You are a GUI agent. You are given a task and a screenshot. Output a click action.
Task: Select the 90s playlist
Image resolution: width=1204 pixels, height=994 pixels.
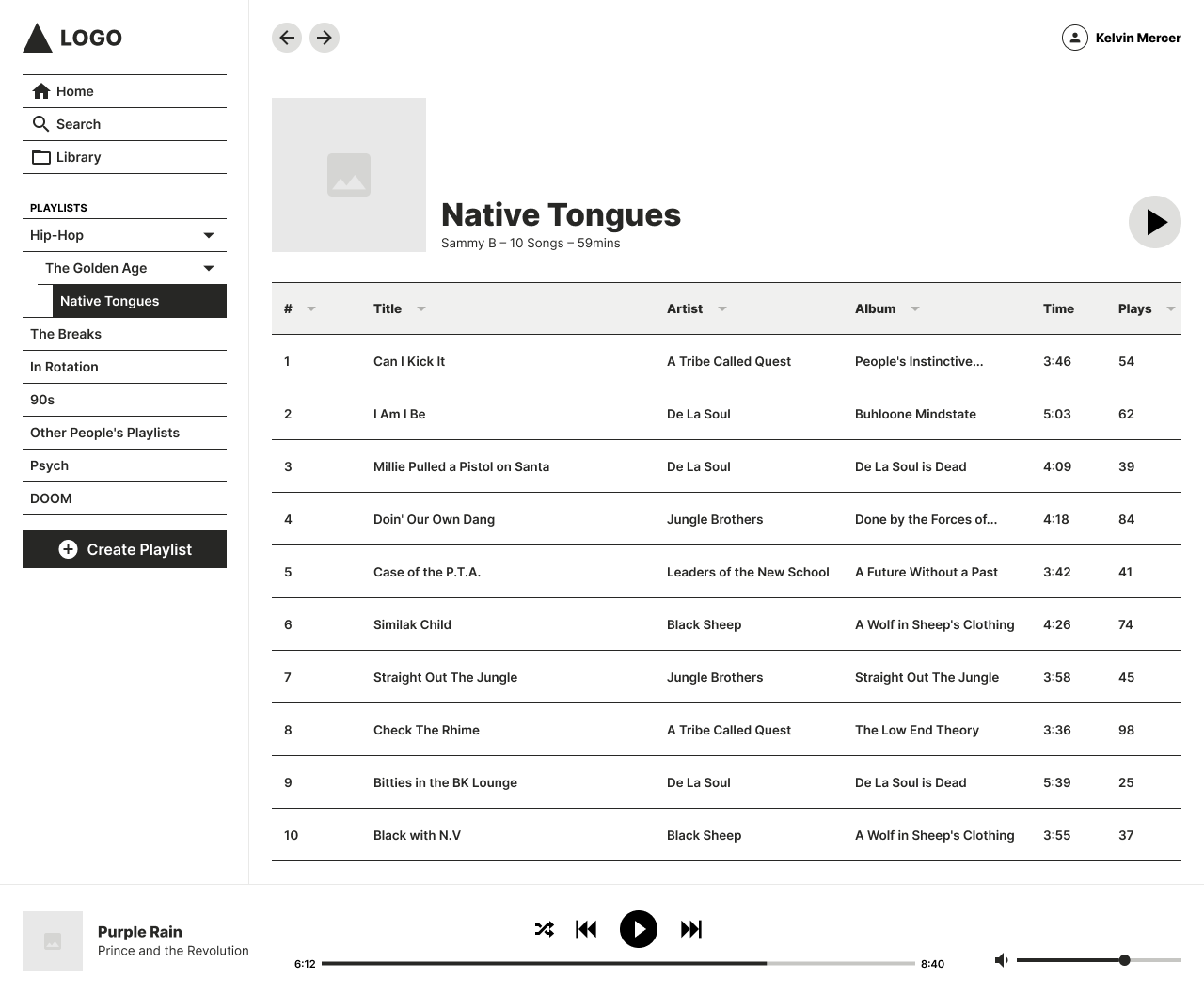click(124, 400)
